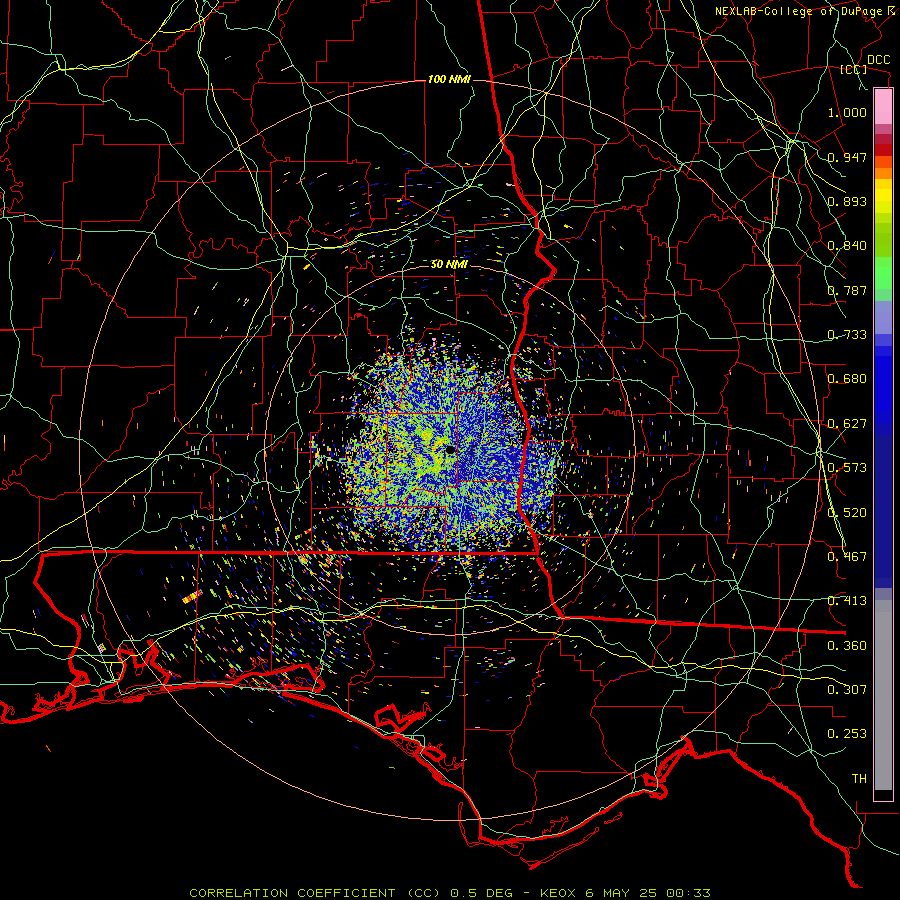Select the 0.520 scale value
The height and width of the screenshot is (900, 900).
[x=847, y=513]
